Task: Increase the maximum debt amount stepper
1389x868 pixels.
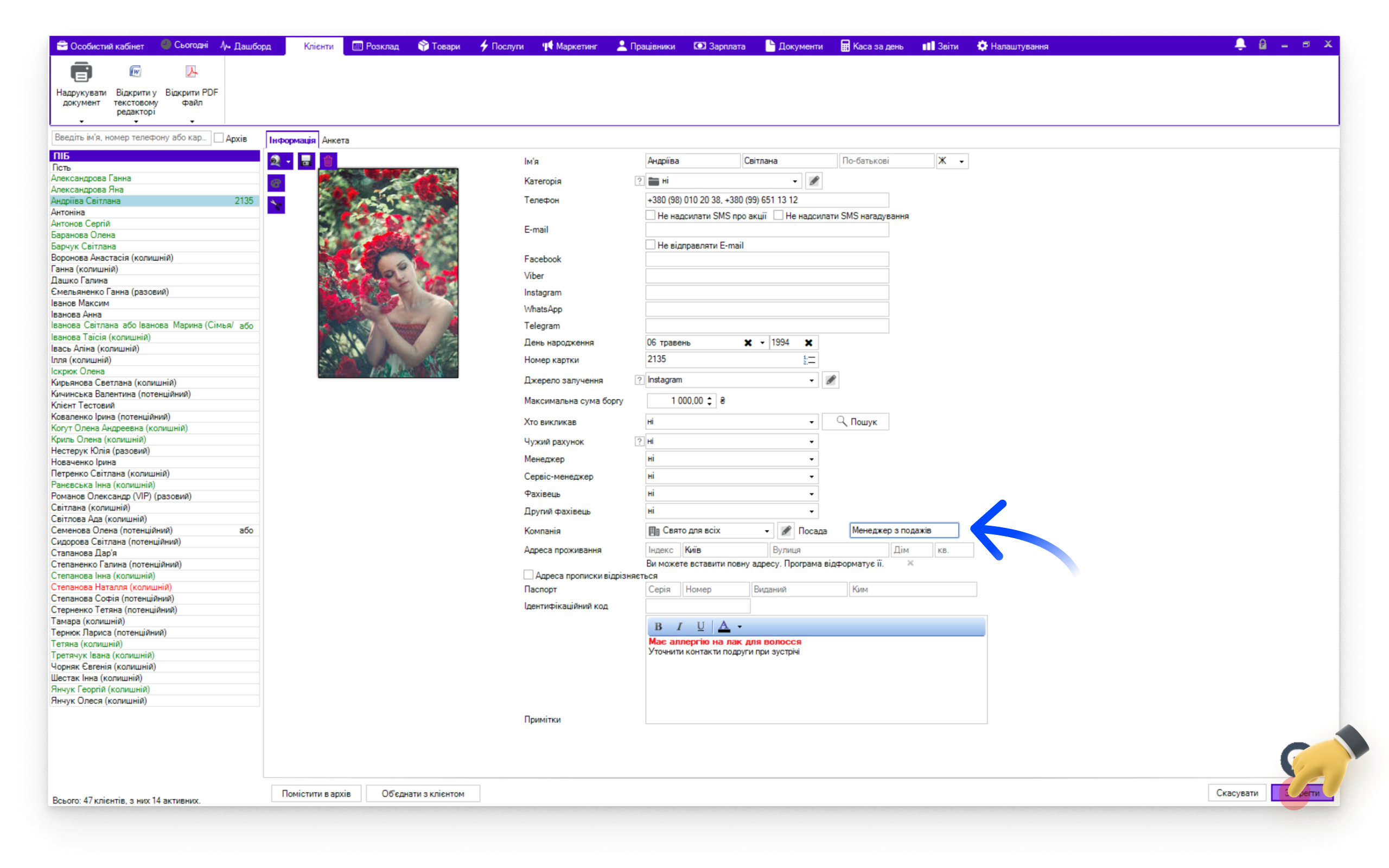Action: pos(710,397)
